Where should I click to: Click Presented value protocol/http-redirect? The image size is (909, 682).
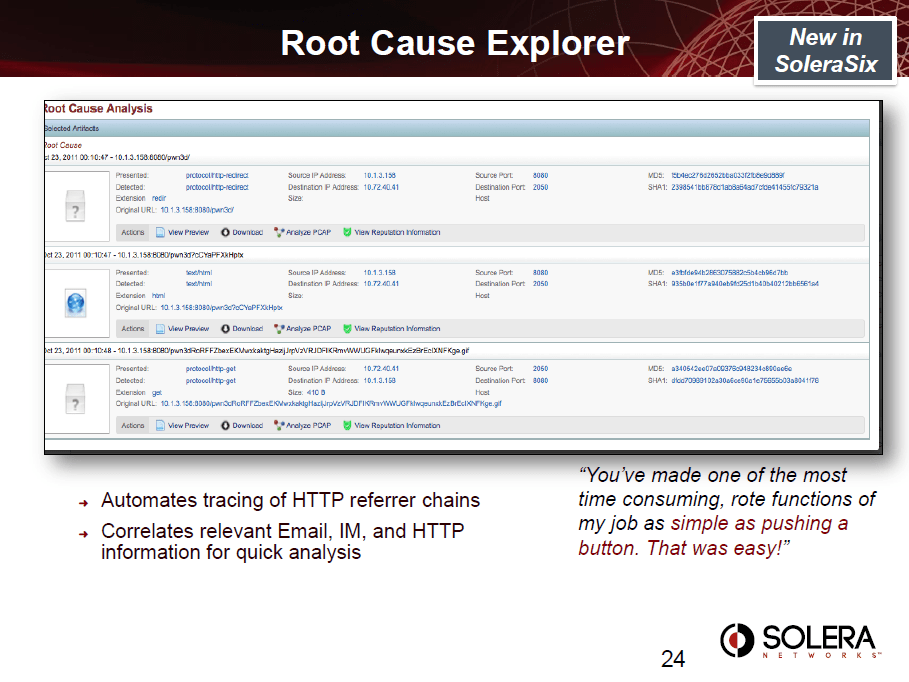pos(217,176)
